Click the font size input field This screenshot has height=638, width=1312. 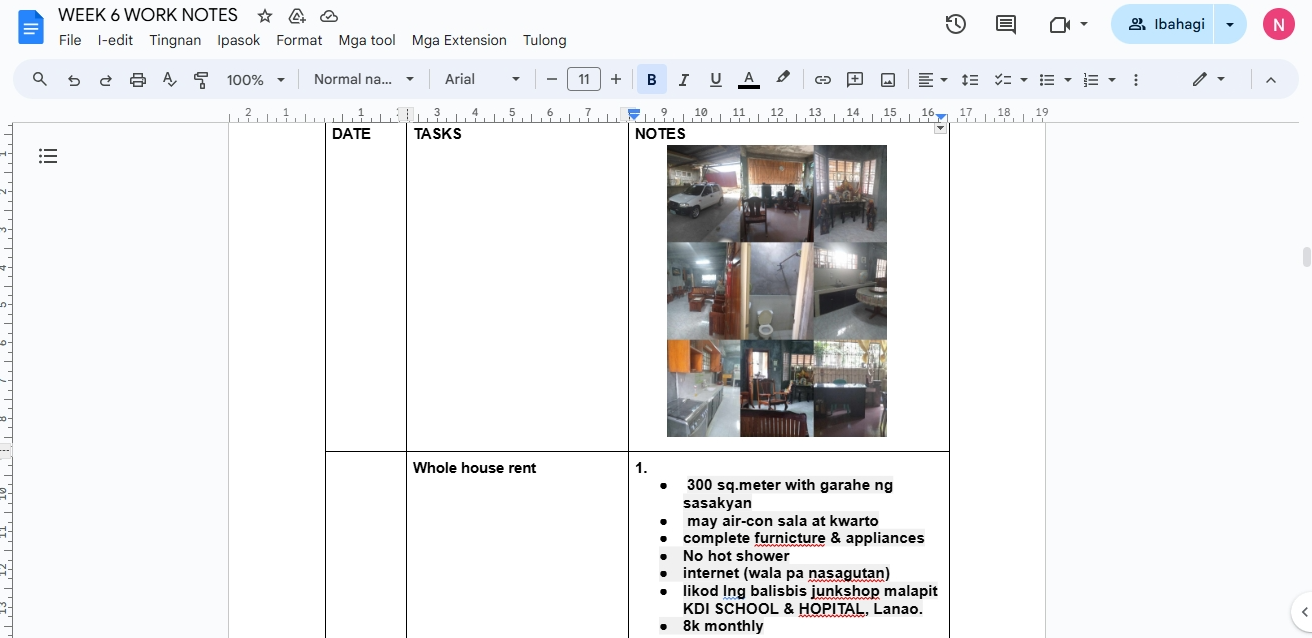(584, 80)
